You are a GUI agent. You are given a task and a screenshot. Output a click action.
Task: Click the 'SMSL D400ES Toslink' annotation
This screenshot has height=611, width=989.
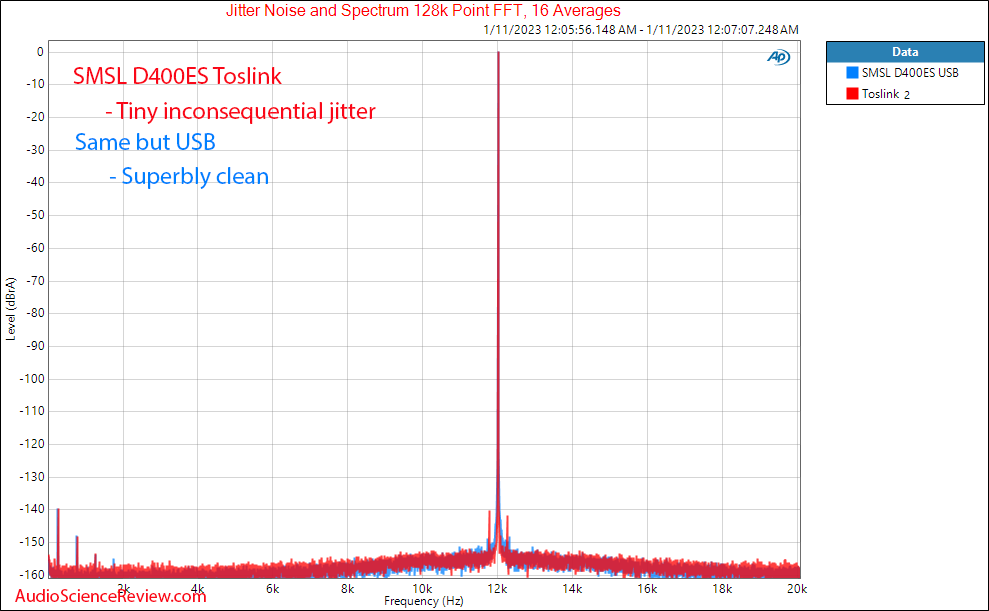click(177, 76)
